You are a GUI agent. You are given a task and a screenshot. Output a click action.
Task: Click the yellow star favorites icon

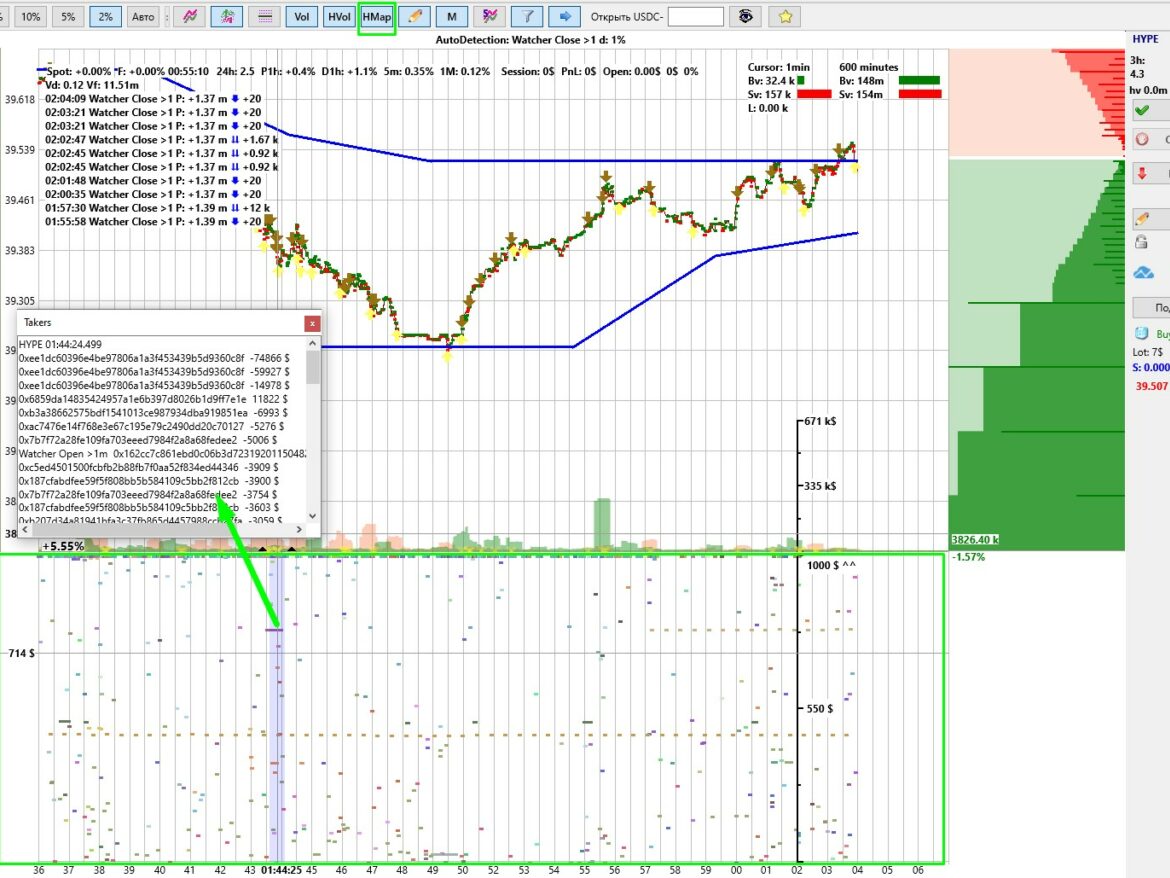click(786, 17)
